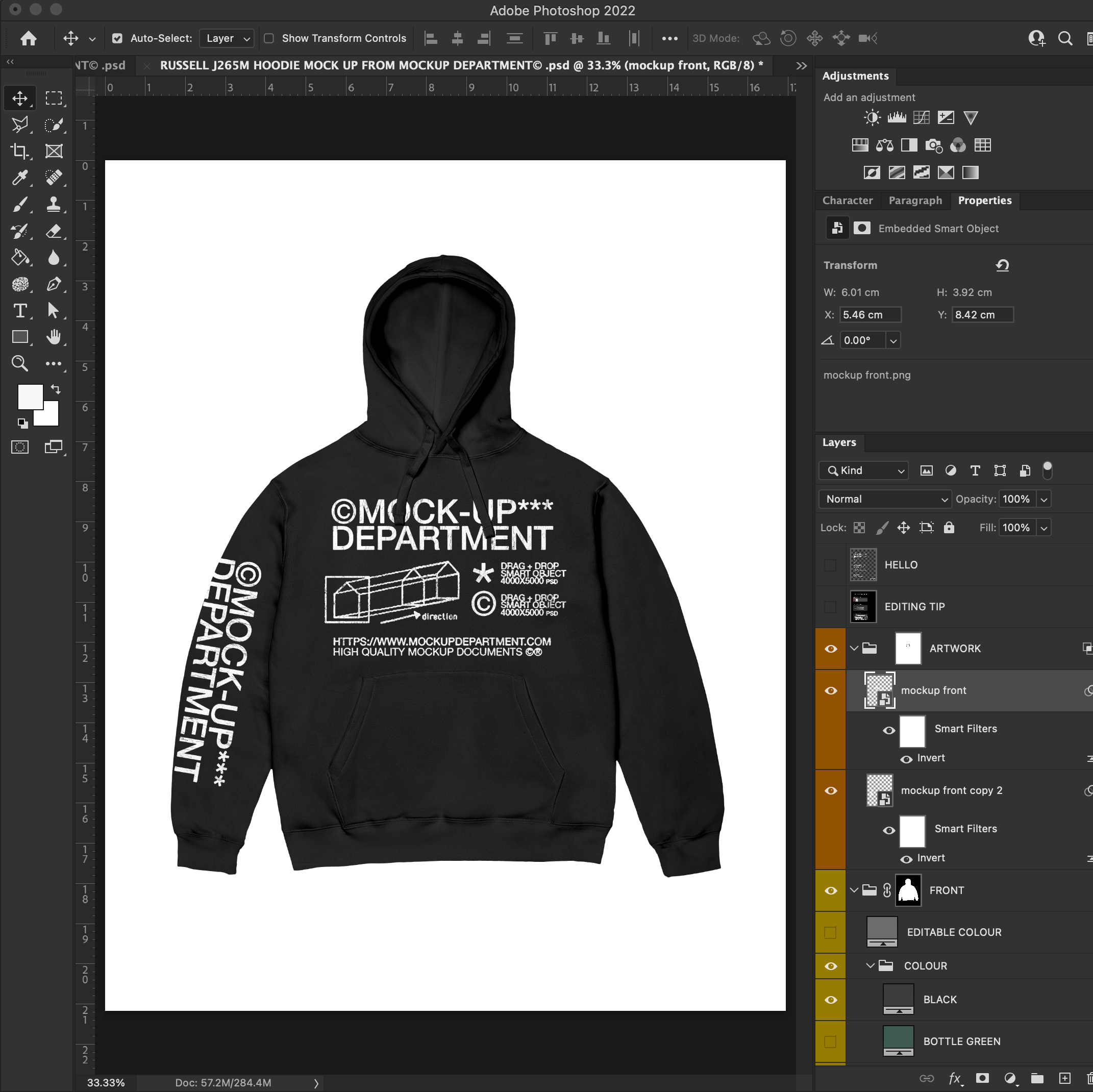Screen dimensions: 1093x1092
Task: Select the Hand tool
Action: click(54, 337)
